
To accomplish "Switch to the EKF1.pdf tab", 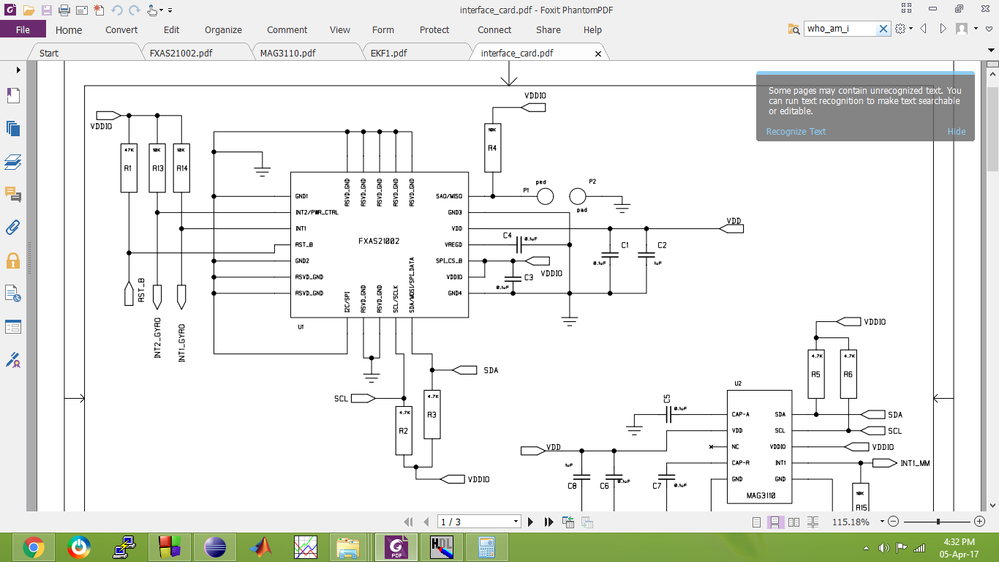I will pos(389,53).
